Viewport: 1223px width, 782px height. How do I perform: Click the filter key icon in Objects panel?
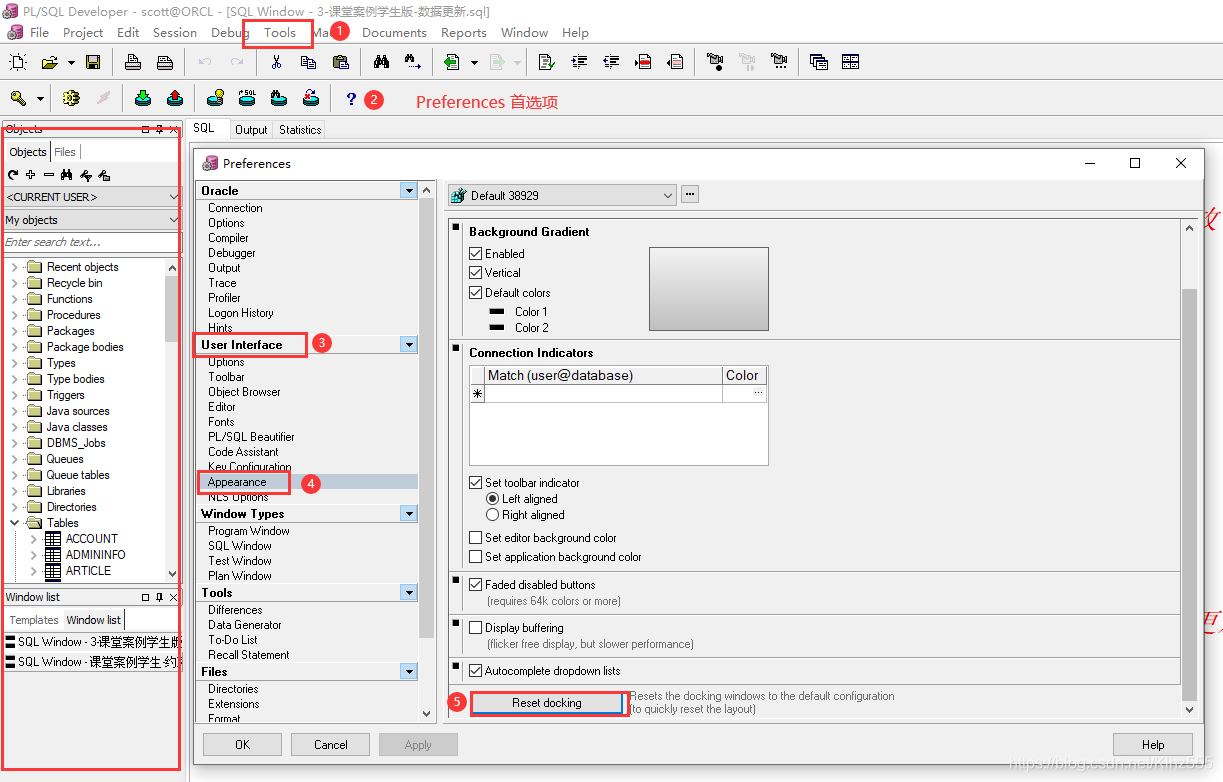point(85,175)
